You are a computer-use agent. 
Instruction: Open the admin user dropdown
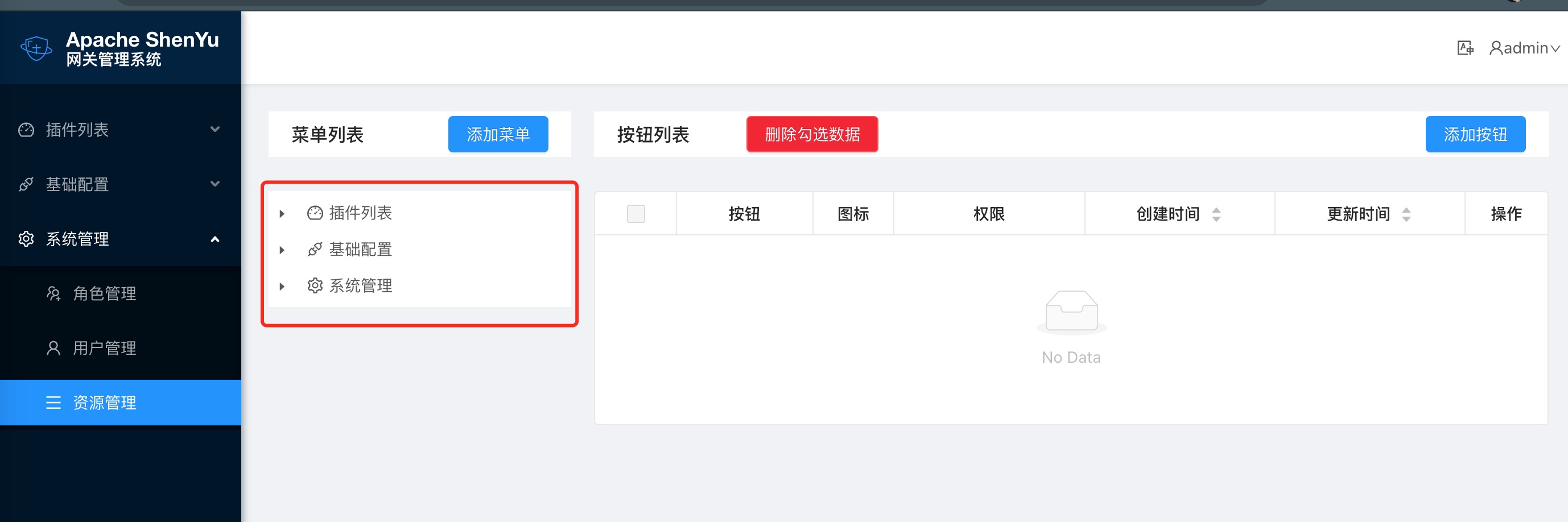point(1524,48)
